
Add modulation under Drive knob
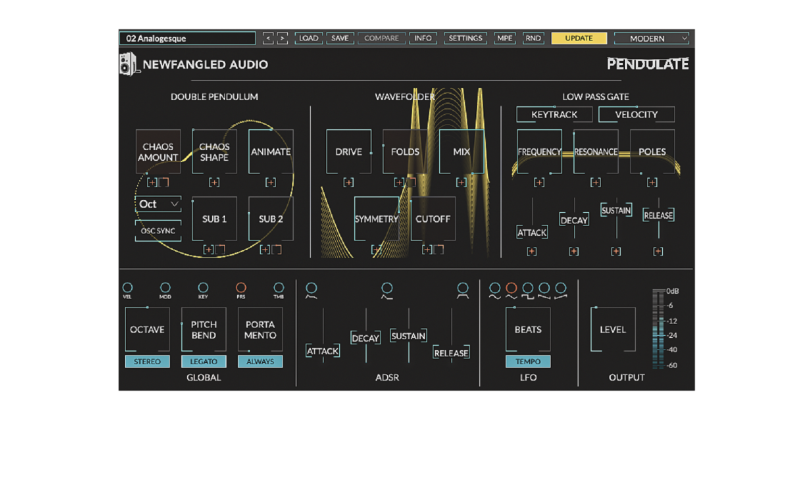348,182
